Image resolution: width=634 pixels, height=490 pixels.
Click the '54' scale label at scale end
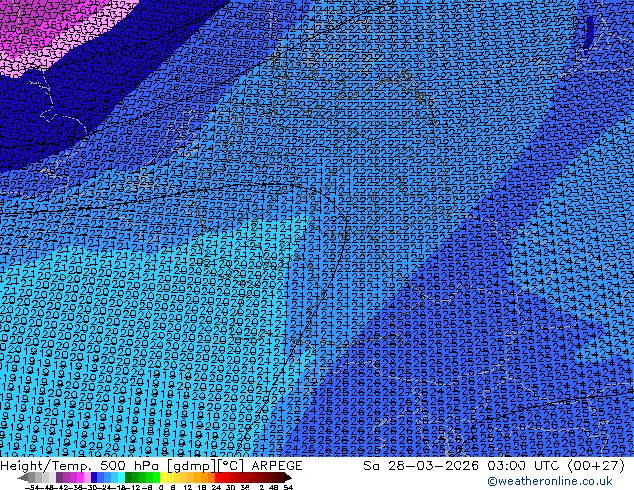(288, 487)
